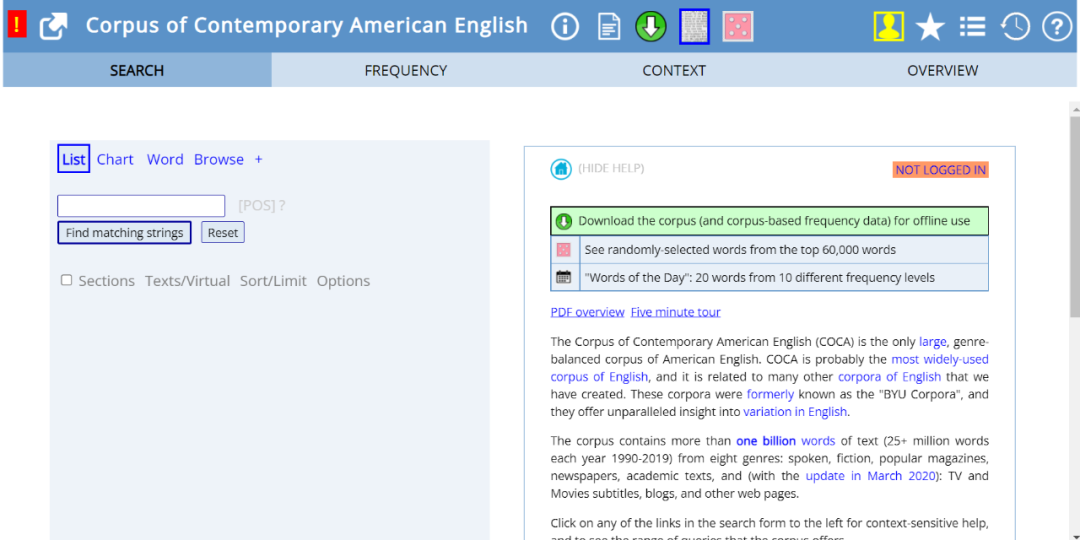Open favorites with the star icon
The height and width of the screenshot is (540, 1080).
(929, 28)
